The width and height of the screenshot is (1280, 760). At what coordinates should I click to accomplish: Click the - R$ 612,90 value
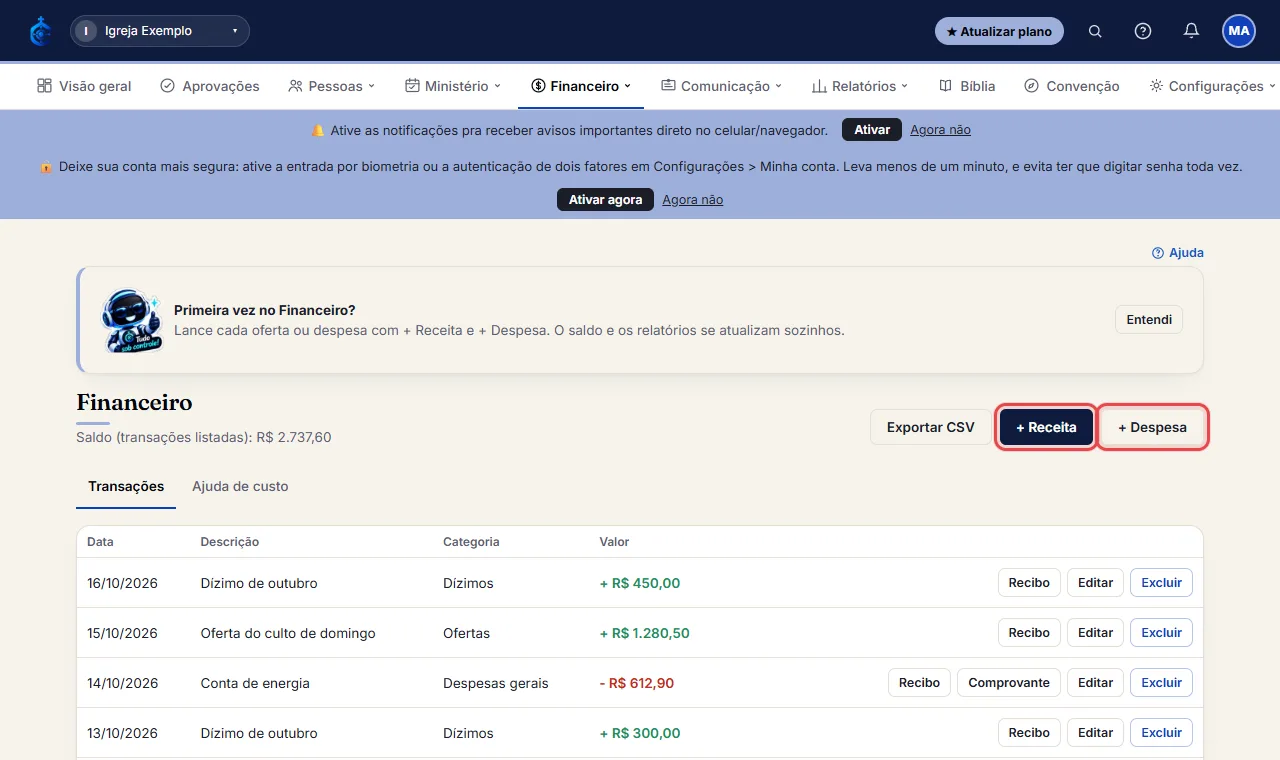coord(637,683)
